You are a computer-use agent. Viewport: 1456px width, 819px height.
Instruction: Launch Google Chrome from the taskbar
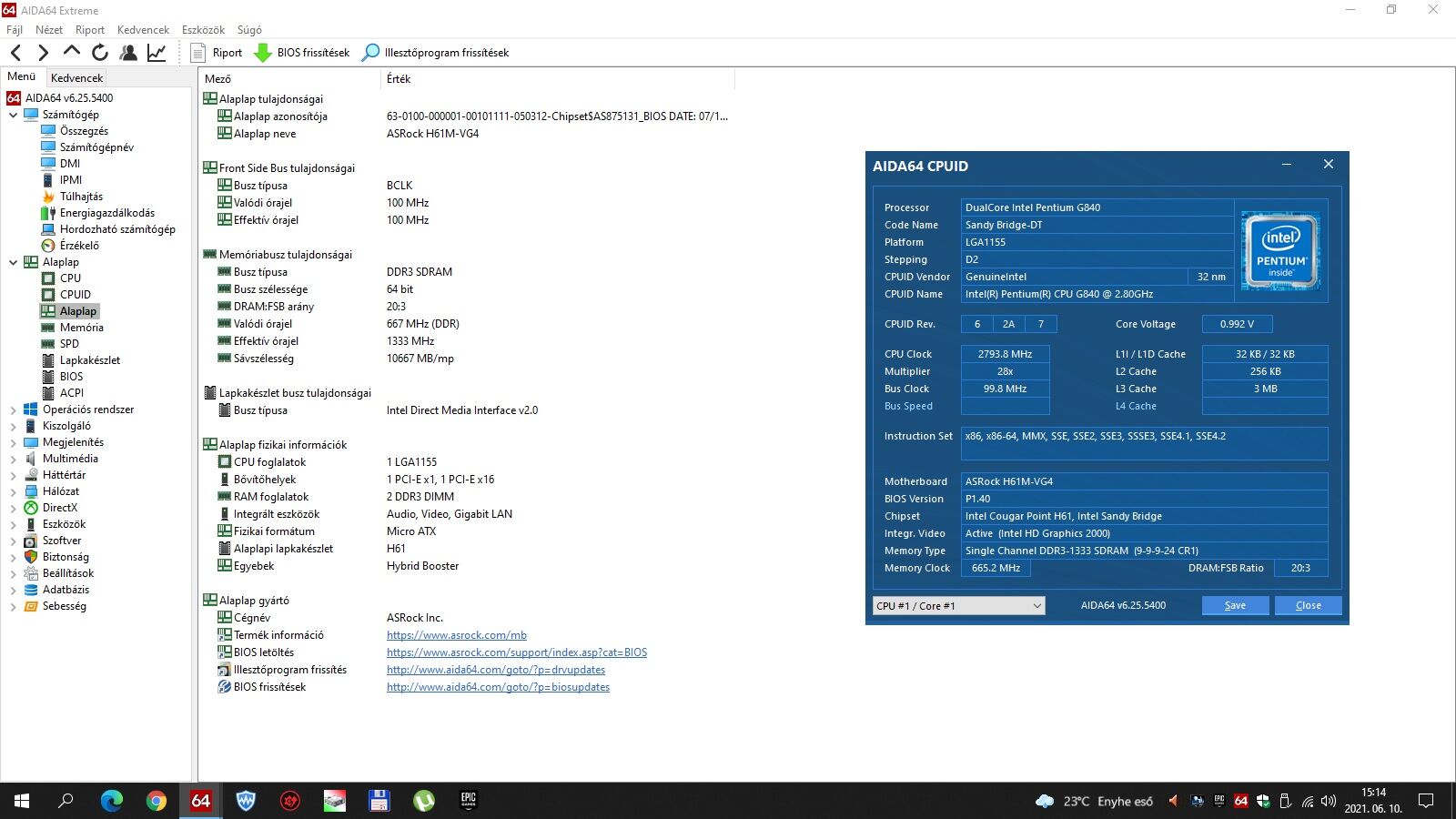[x=157, y=801]
